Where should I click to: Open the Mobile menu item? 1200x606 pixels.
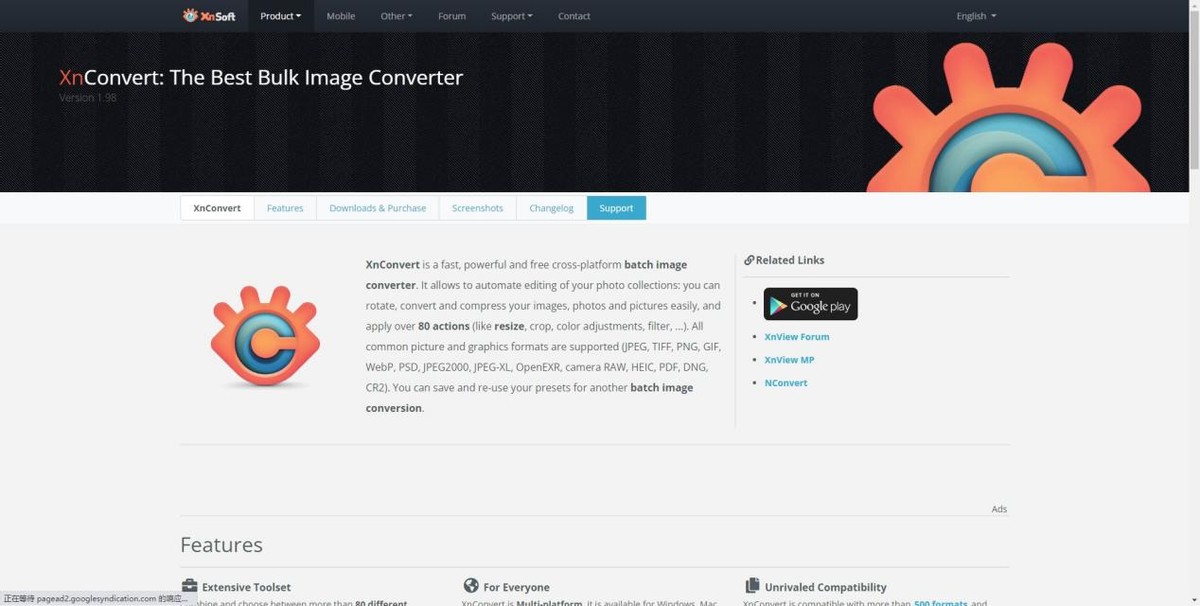click(x=341, y=16)
